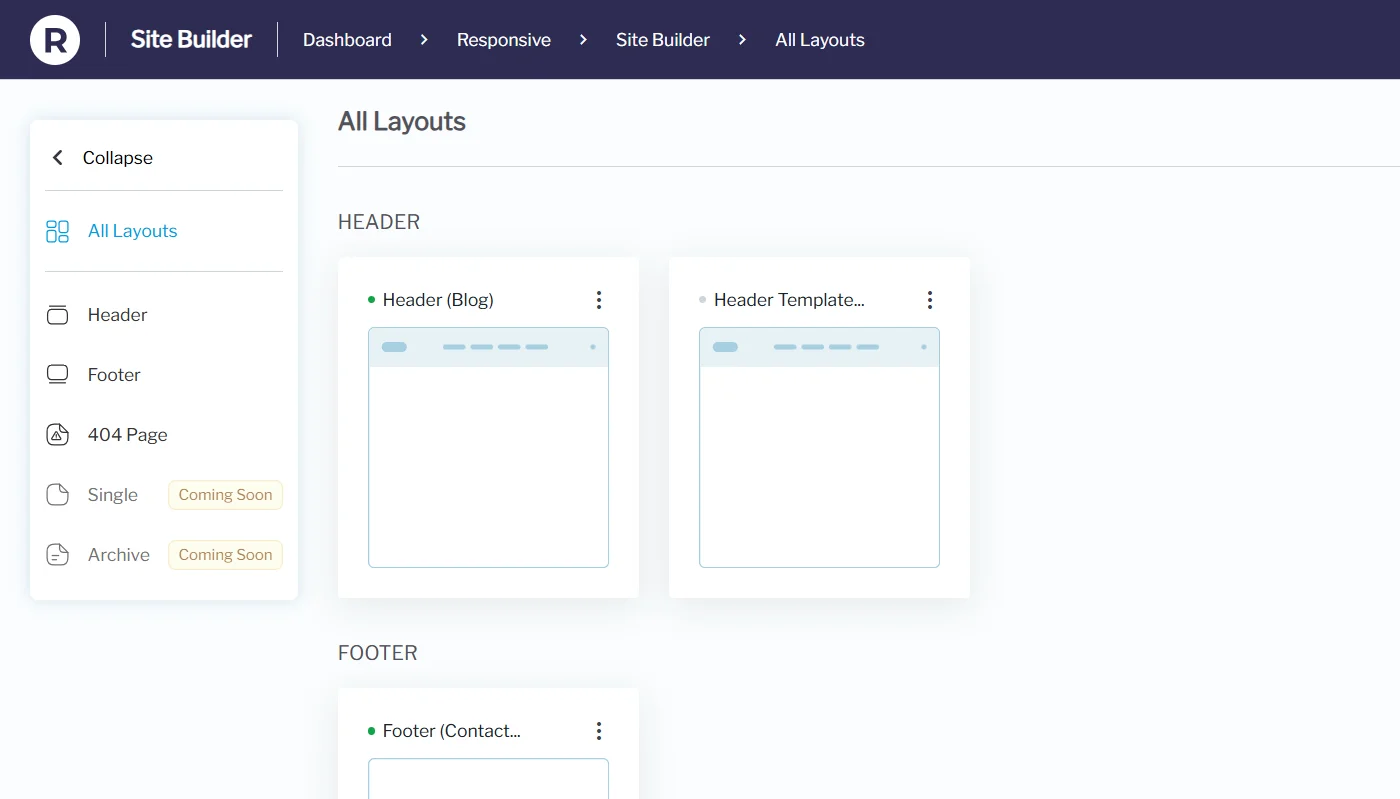1400x799 pixels.
Task: Click the Header Template... card title
Action: 789,300
